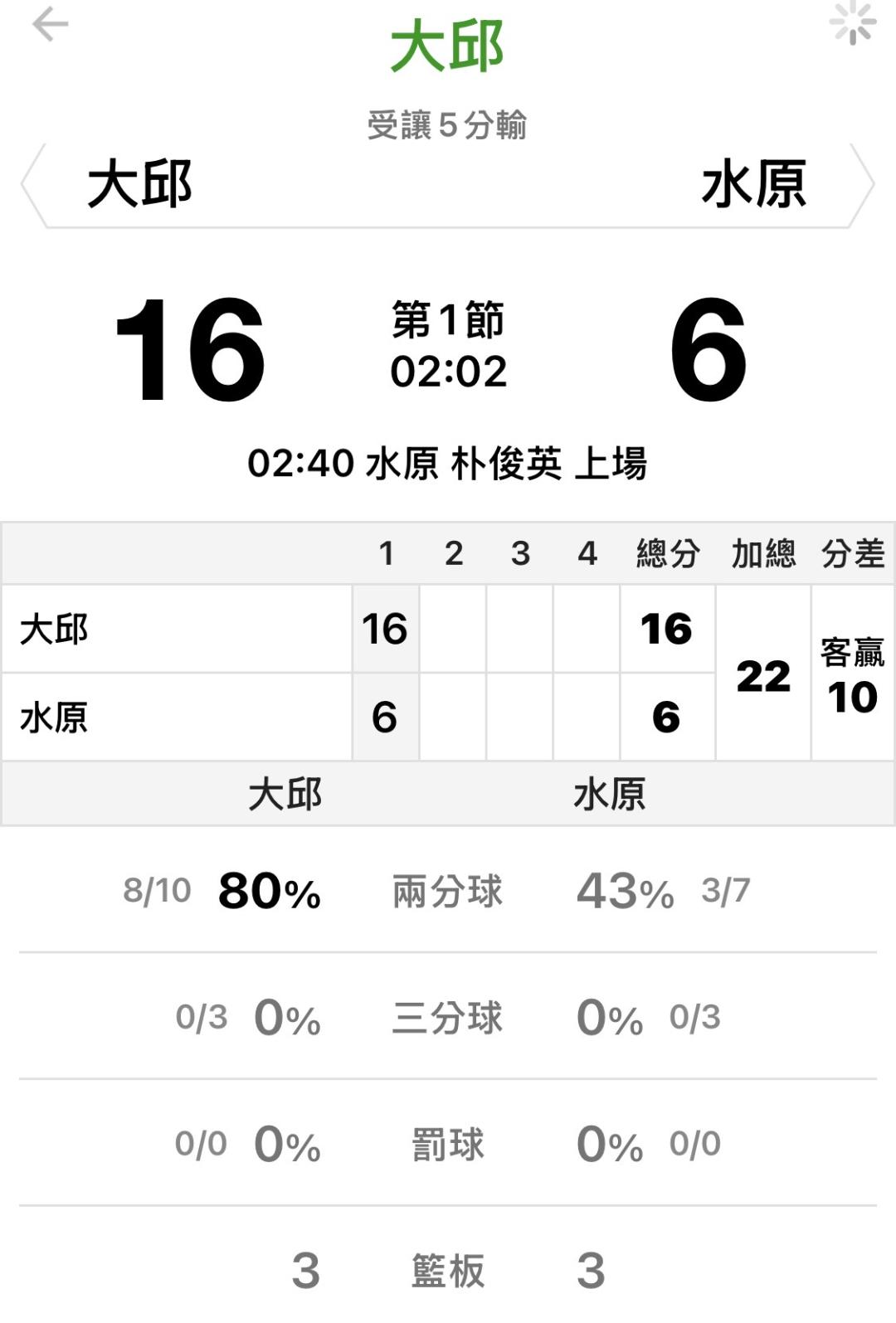Tap the back arrow icon
Image resolution: width=896 pixels, height=1323 pixels.
[50, 24]
